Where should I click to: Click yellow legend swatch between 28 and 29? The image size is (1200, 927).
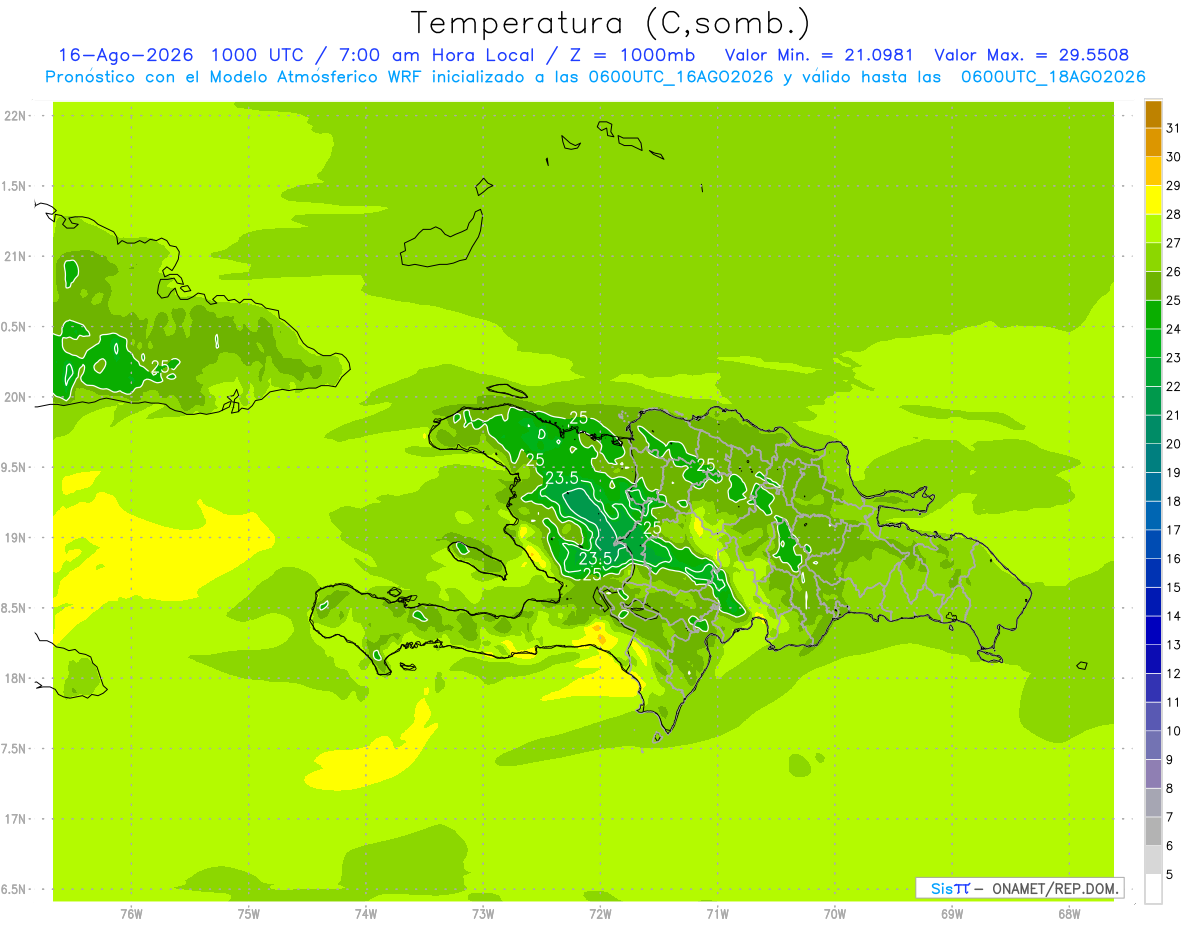1153,200
